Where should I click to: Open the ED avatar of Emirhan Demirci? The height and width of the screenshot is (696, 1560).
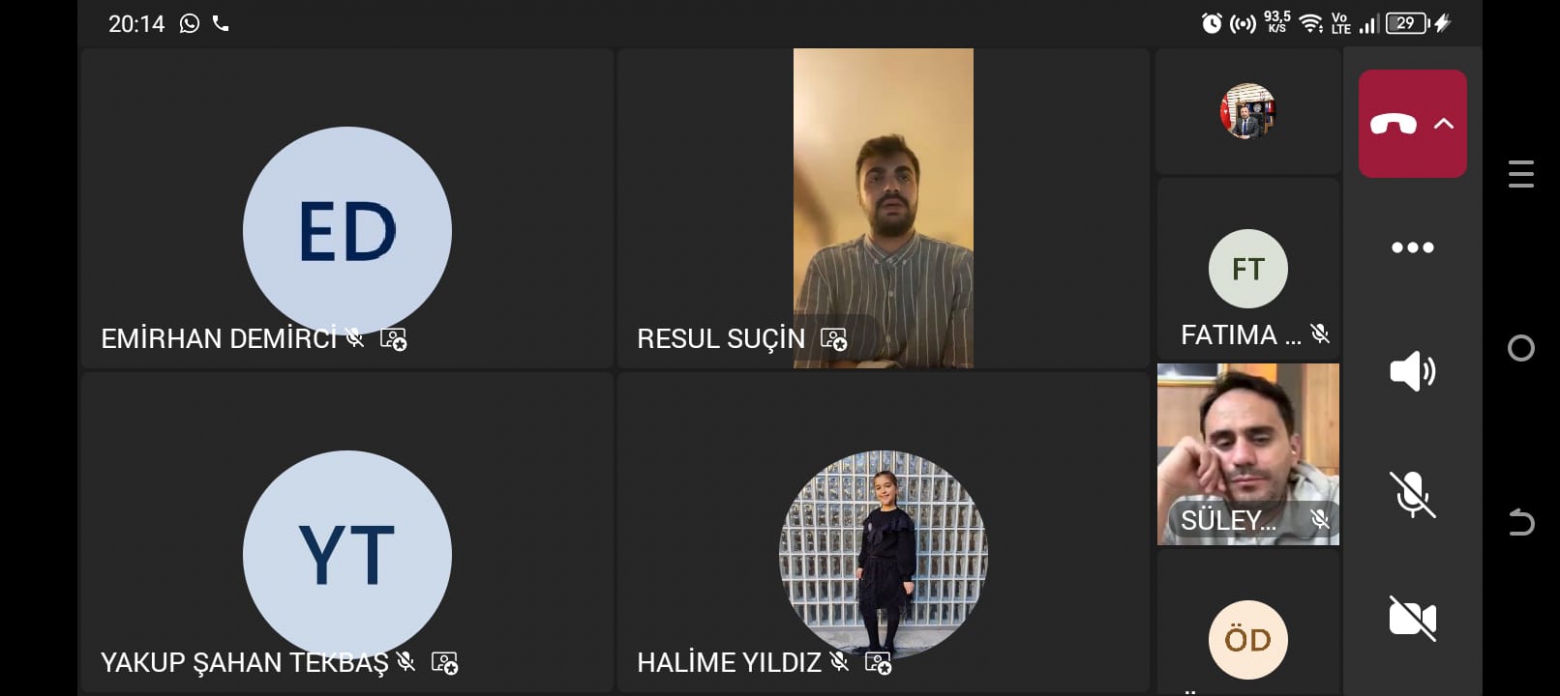point(347,231)
